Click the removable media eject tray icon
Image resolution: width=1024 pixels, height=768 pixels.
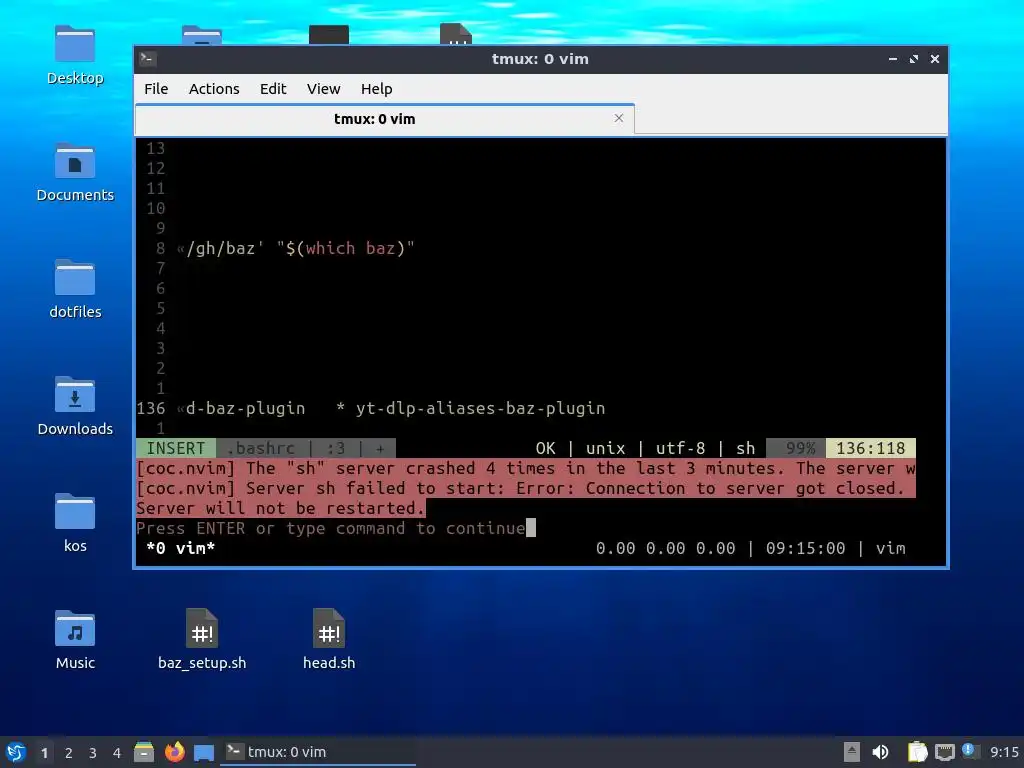(852, 752)
